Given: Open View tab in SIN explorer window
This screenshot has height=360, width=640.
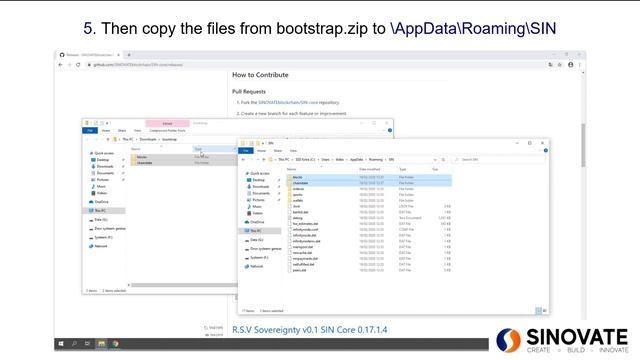Looking at the screenshot, I should click(x=293, y=151).
